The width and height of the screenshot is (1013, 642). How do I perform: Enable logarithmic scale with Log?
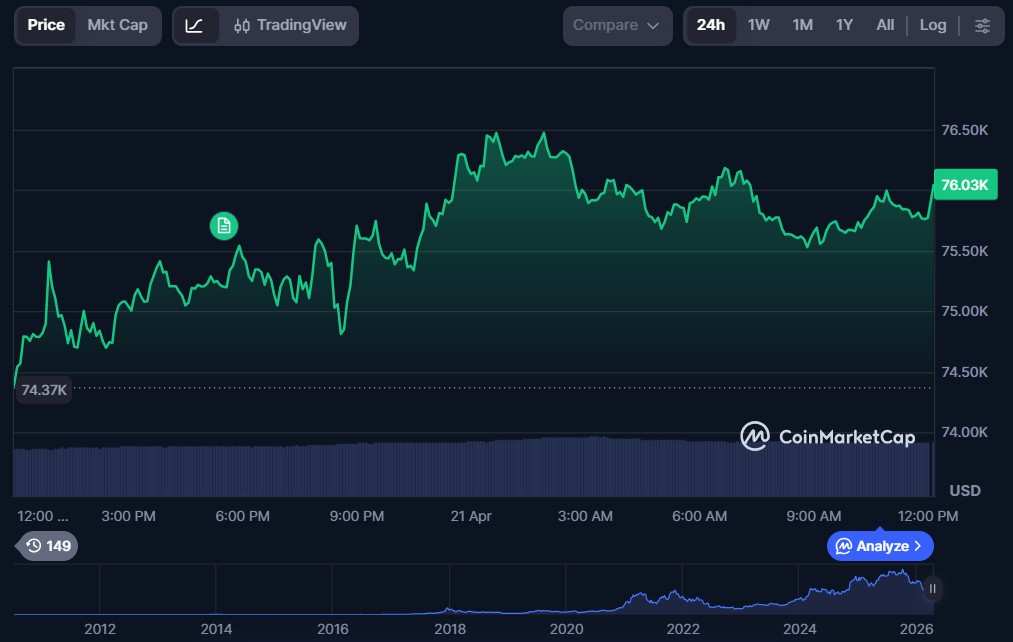pyautogui.click(x=933, y=25)
